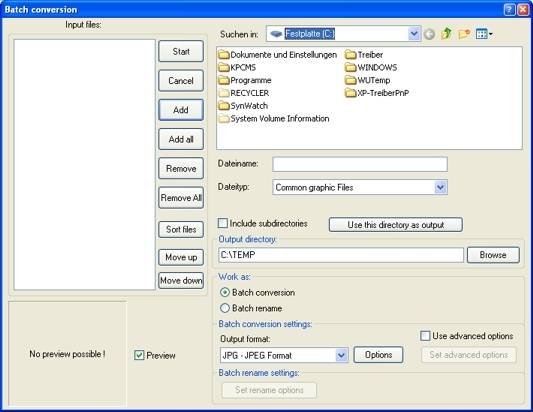The image size is (533, 412).
Task: Select the WINDOWS folder
Action: click(x=371, y=67)
